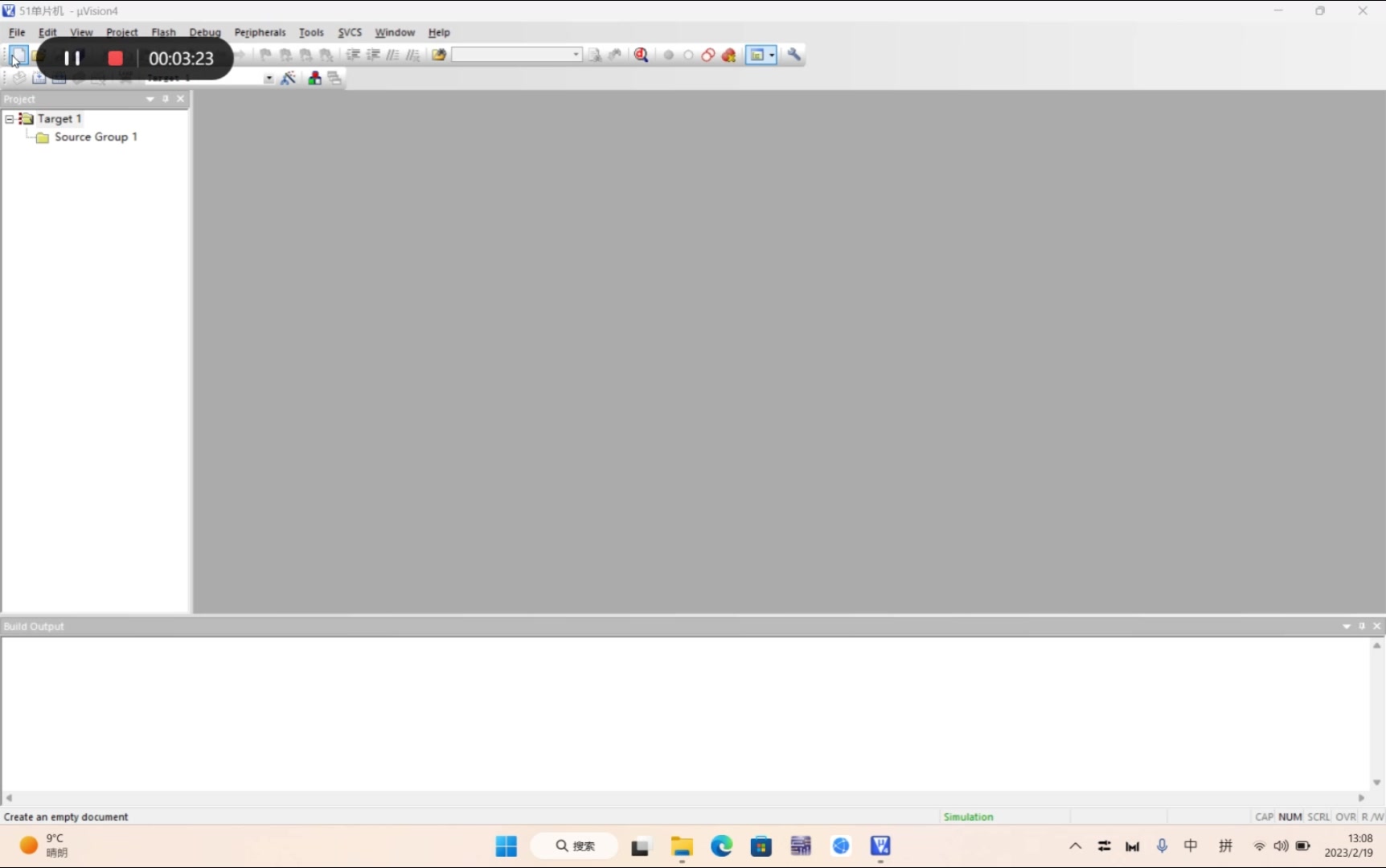Open the Tools menu

(311, 32)
